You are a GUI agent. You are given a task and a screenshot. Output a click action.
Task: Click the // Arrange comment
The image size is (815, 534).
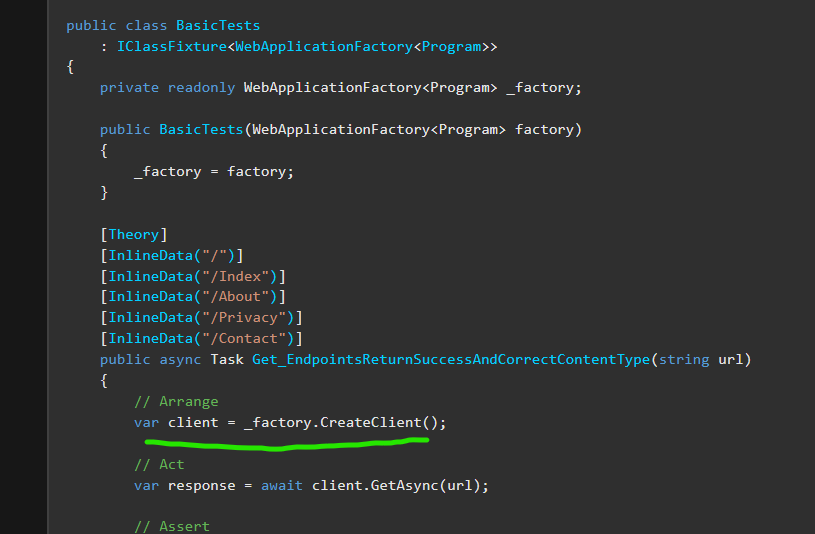tap(176, 401)
